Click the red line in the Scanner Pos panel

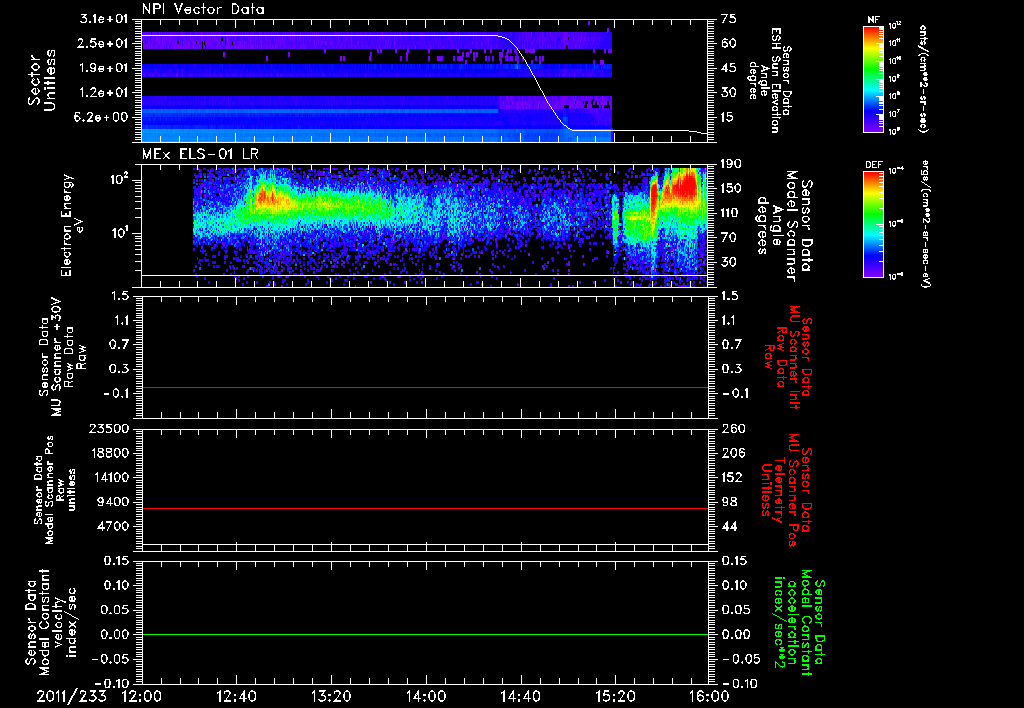425,508
